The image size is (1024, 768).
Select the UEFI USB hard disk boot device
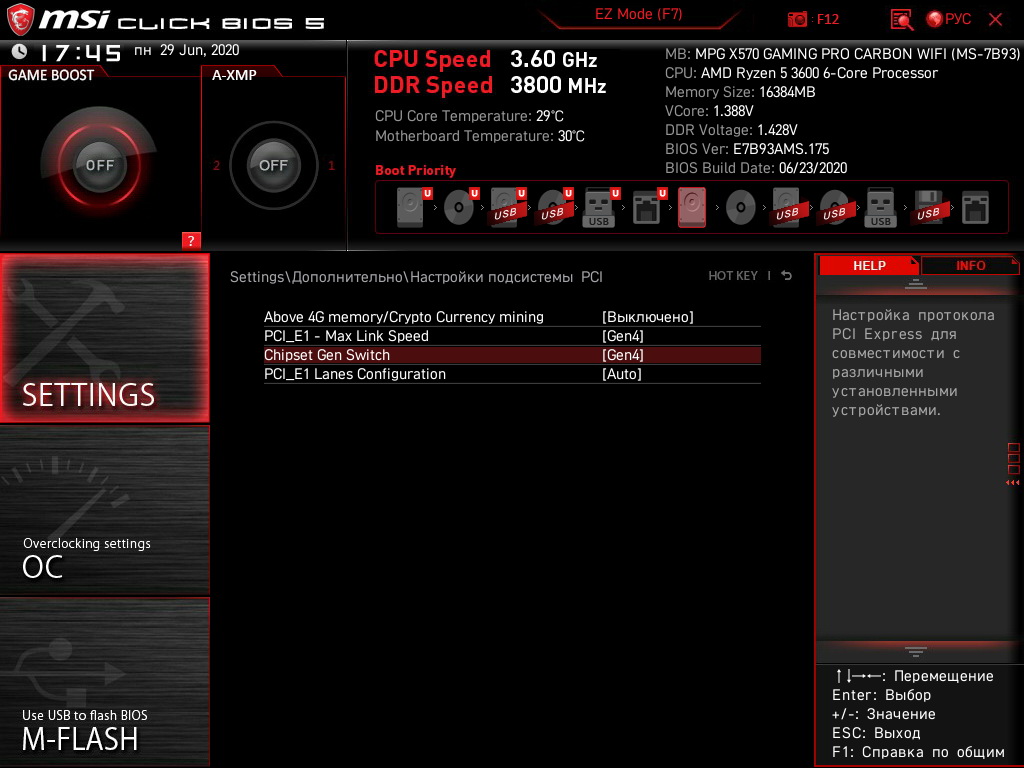pyautogui.click(x=507, y=207)
